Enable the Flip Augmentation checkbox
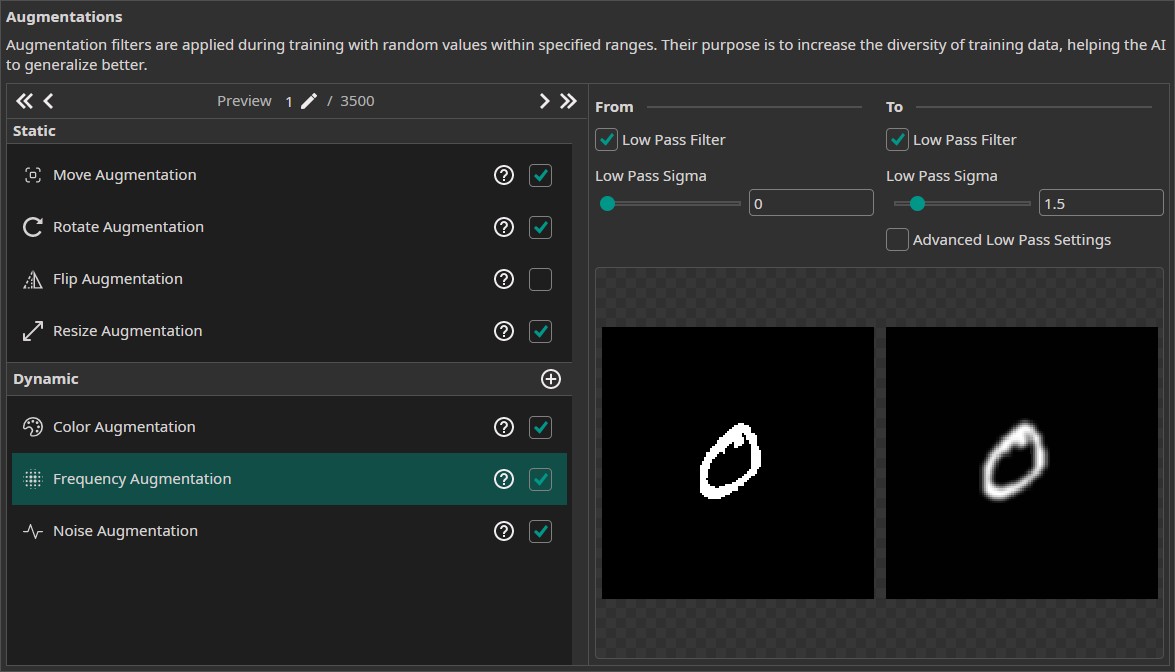1175x672 pixels. (x=540, y=279)
